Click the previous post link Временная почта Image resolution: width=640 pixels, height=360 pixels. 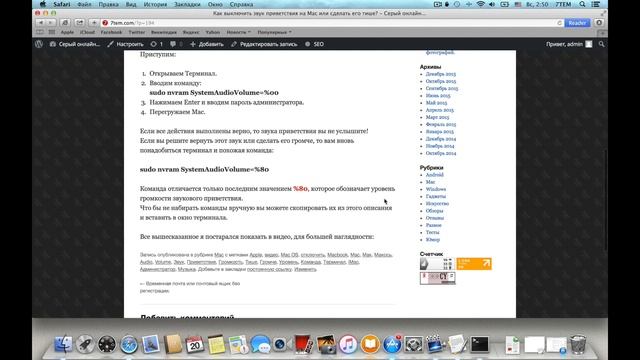point(190,287)
